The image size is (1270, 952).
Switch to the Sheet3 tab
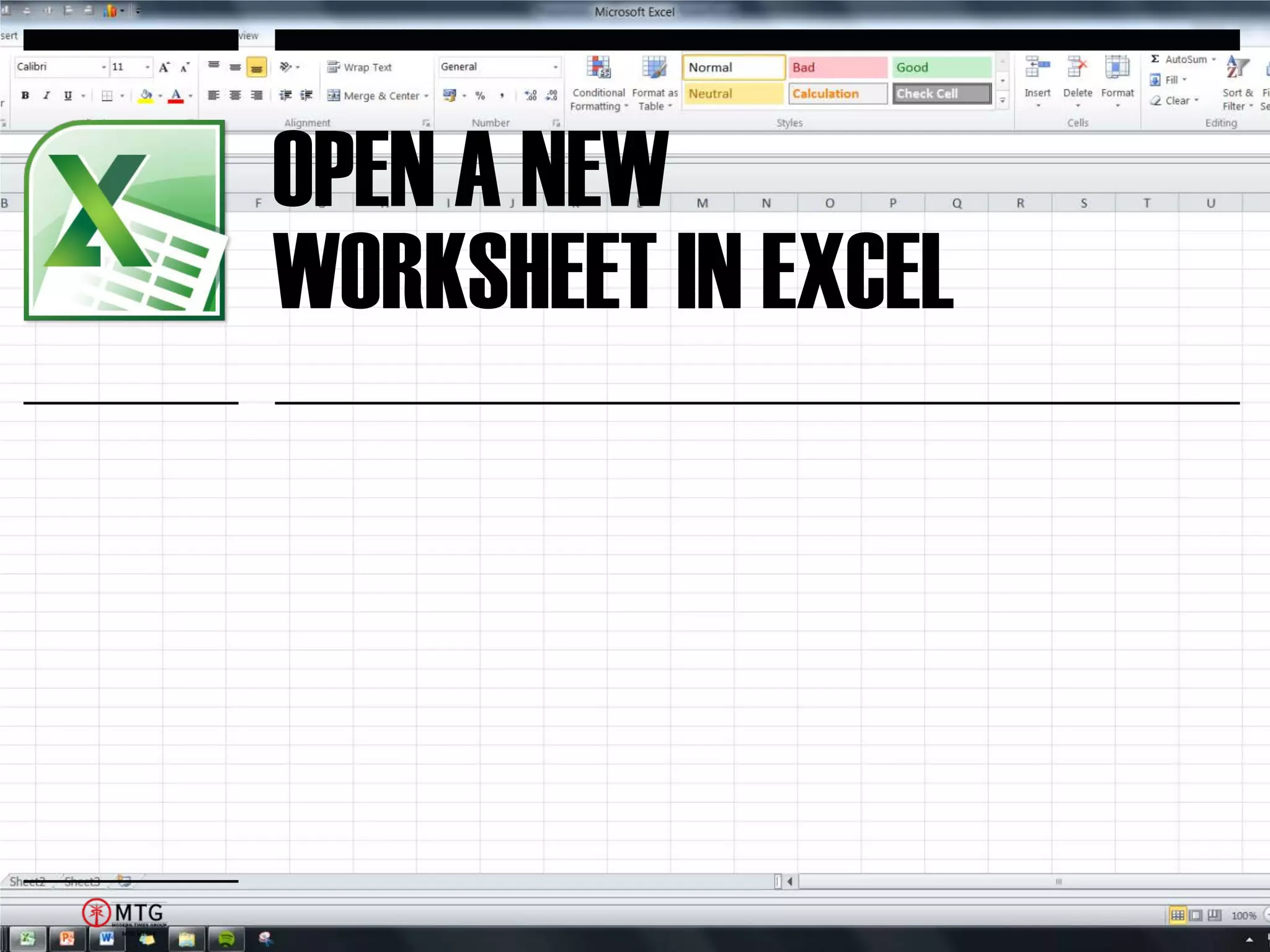click(x=82, y=881)
